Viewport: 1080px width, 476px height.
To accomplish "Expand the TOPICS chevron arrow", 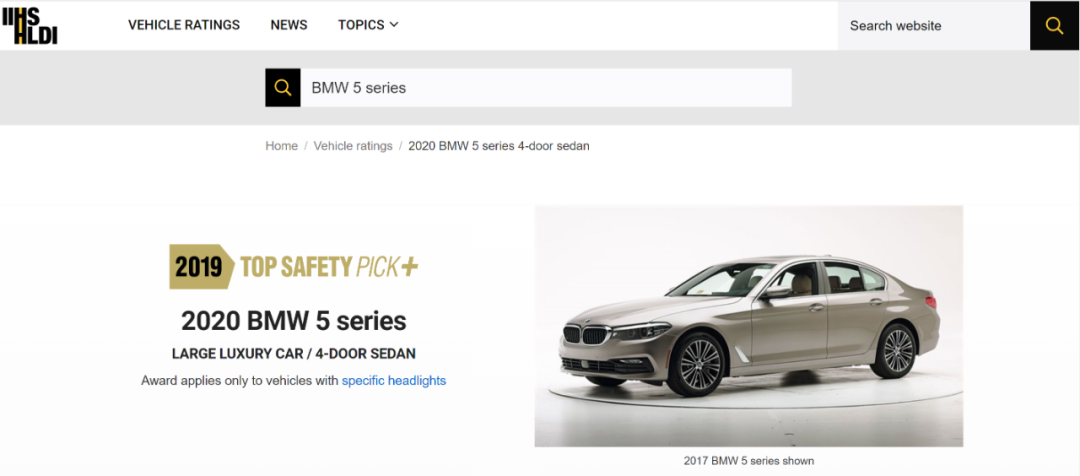I will pyautogui.click(x=394, y=25).
